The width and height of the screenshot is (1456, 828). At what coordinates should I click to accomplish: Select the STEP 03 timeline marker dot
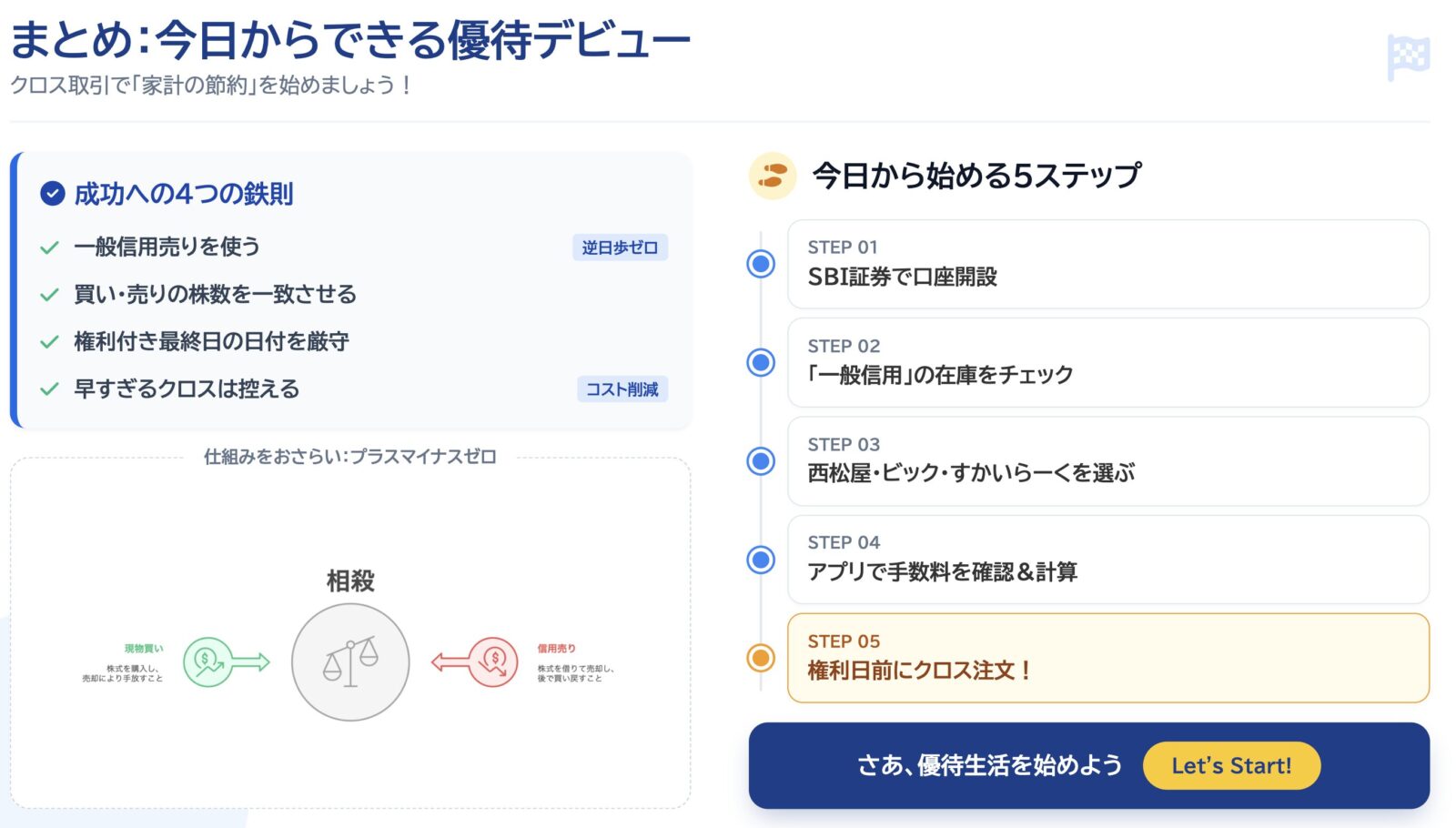tap(761, 461)
